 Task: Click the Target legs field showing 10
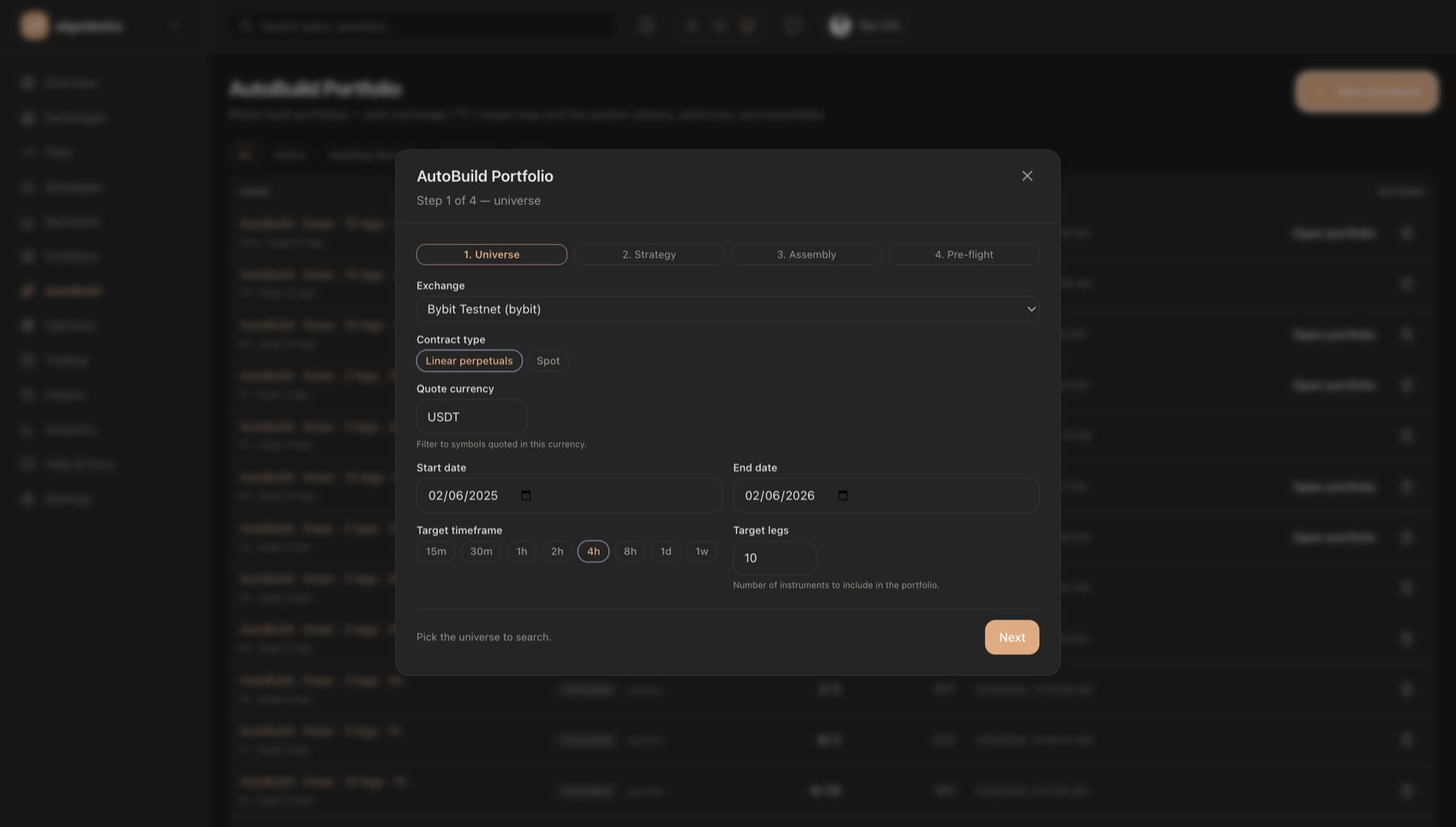pyautogui.click(x=774, y=558)
